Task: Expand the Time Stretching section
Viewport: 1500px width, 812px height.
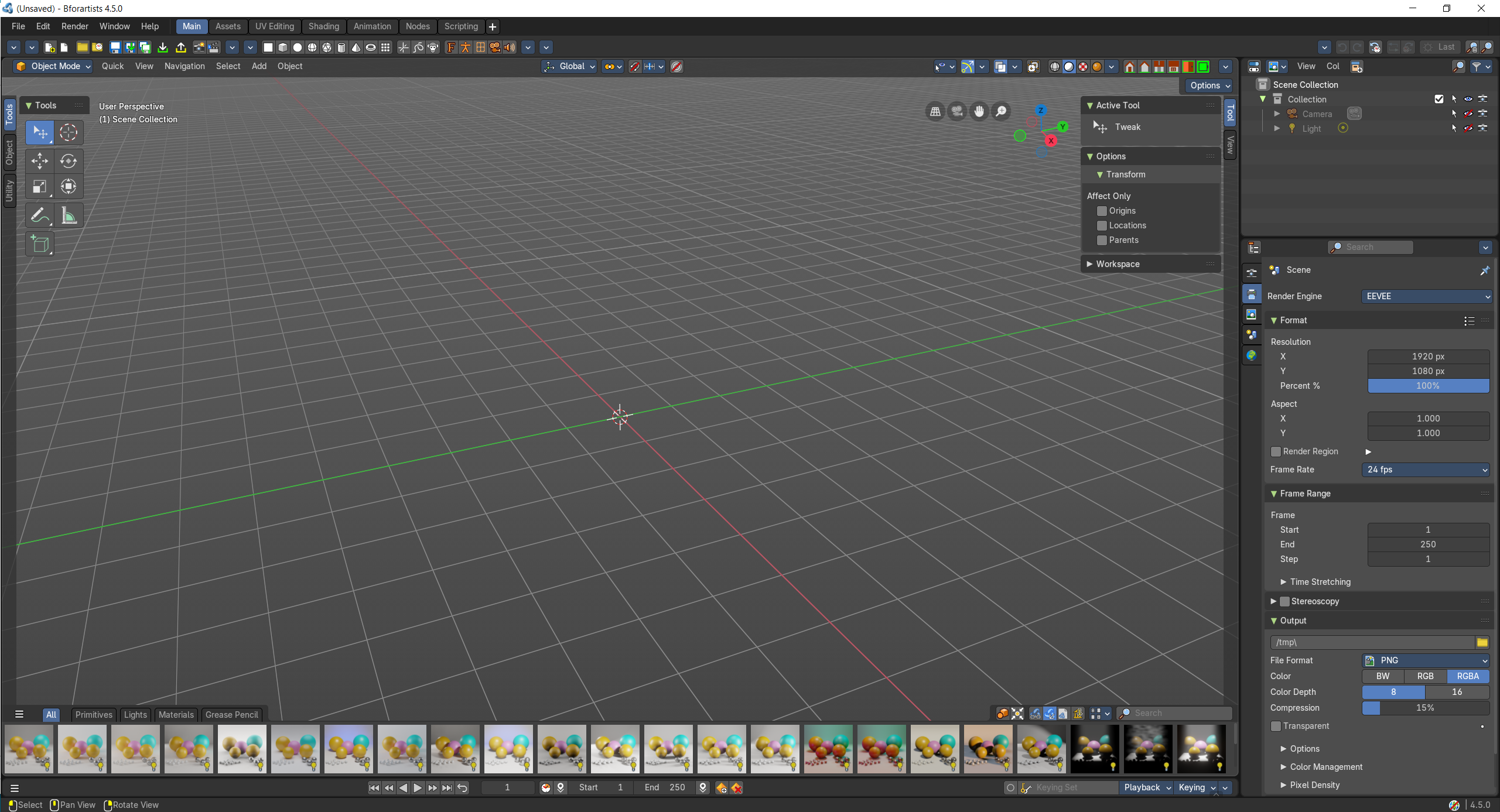Action: 1320,582
